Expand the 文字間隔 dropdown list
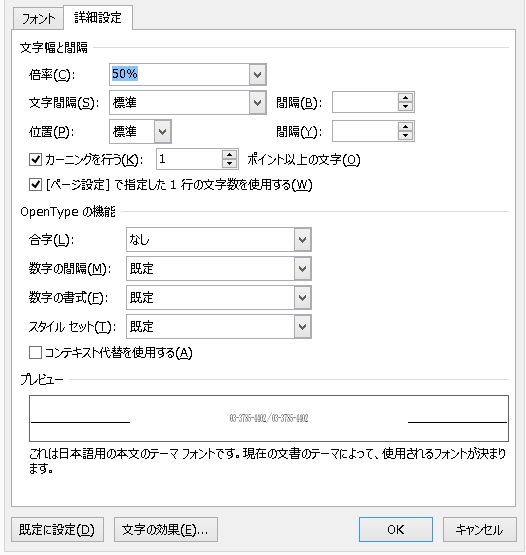The image size is (526, 555). pos(257,103)
